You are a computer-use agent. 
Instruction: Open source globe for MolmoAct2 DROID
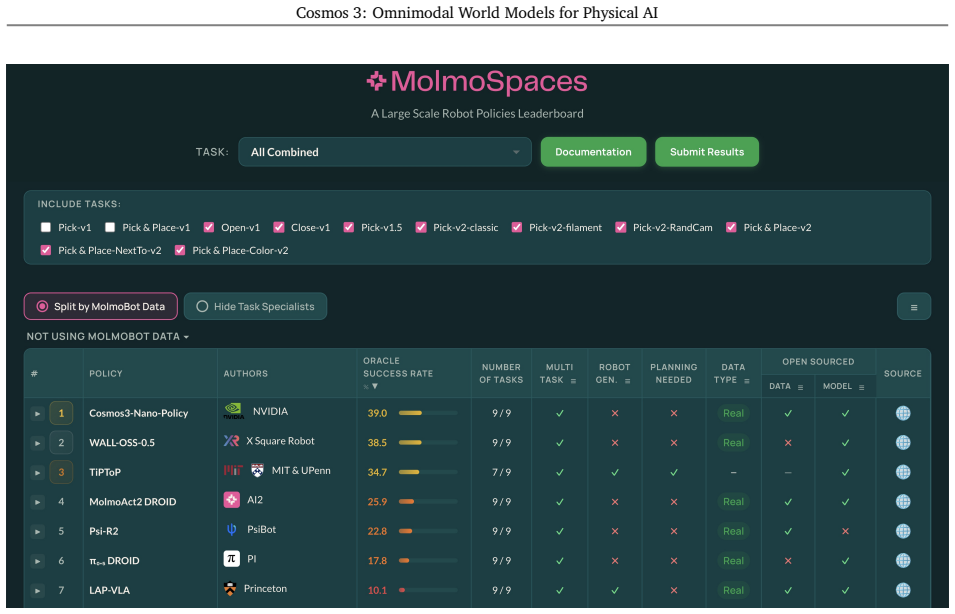click(903, 502)
